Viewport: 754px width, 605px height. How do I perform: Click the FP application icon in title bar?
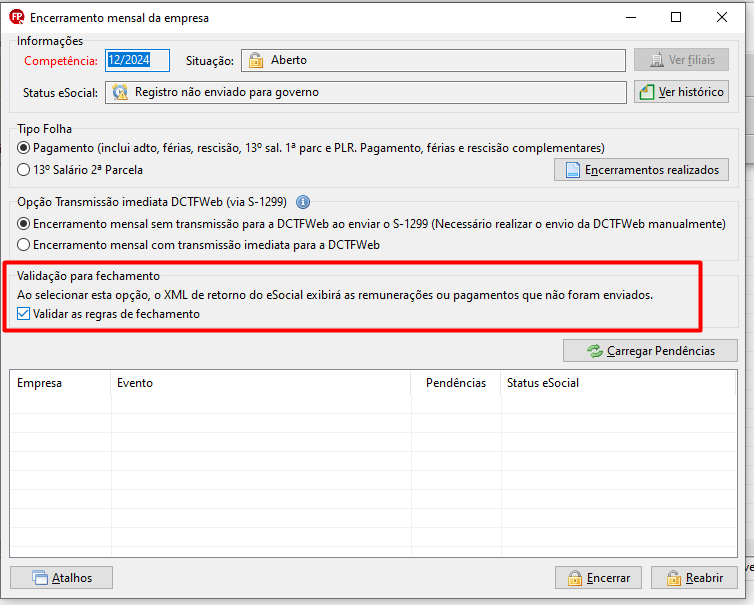coord(17,17)
